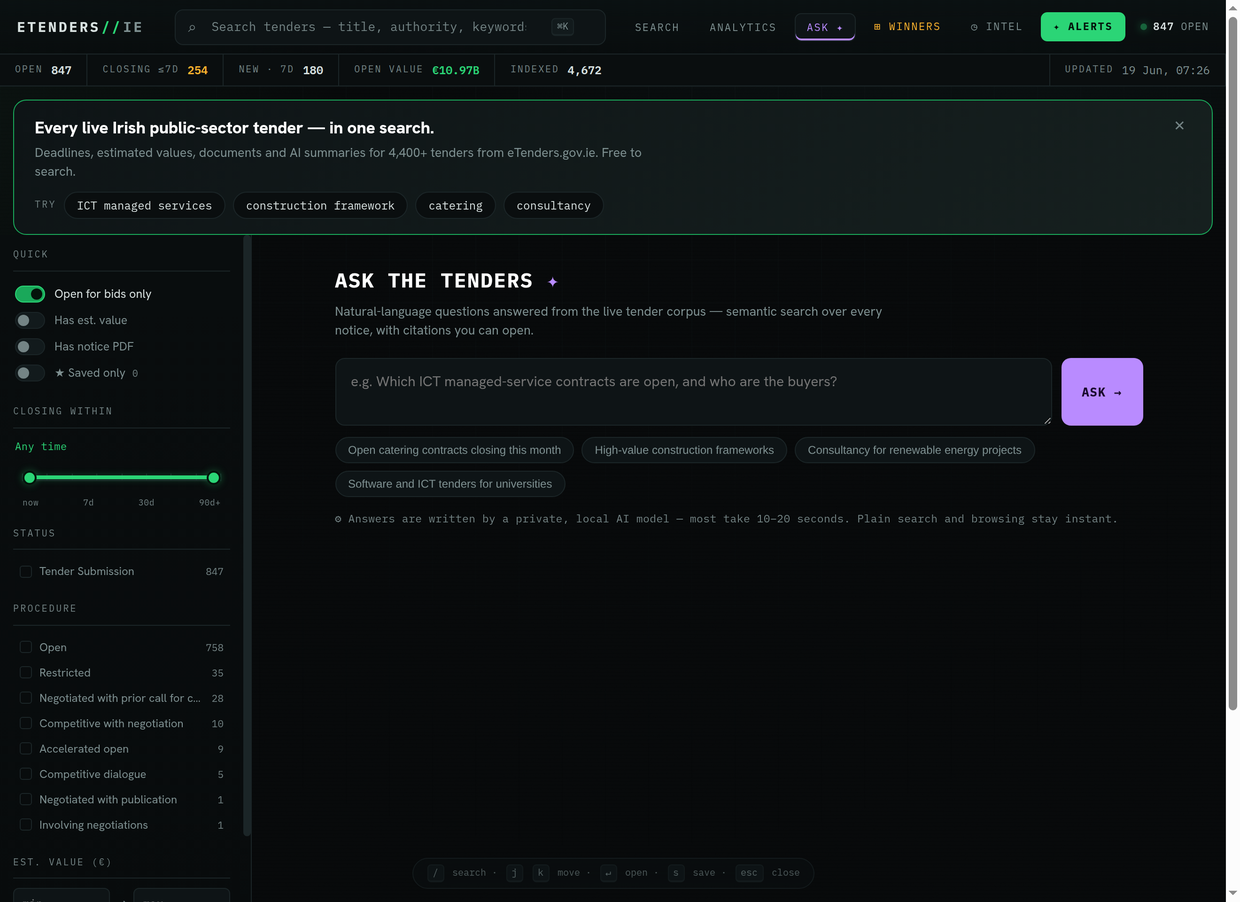Viewport: 1240px width, 902px height.
Task: Enable the 'Has notice PDF' toggle
Action: [x=30, y=346]
